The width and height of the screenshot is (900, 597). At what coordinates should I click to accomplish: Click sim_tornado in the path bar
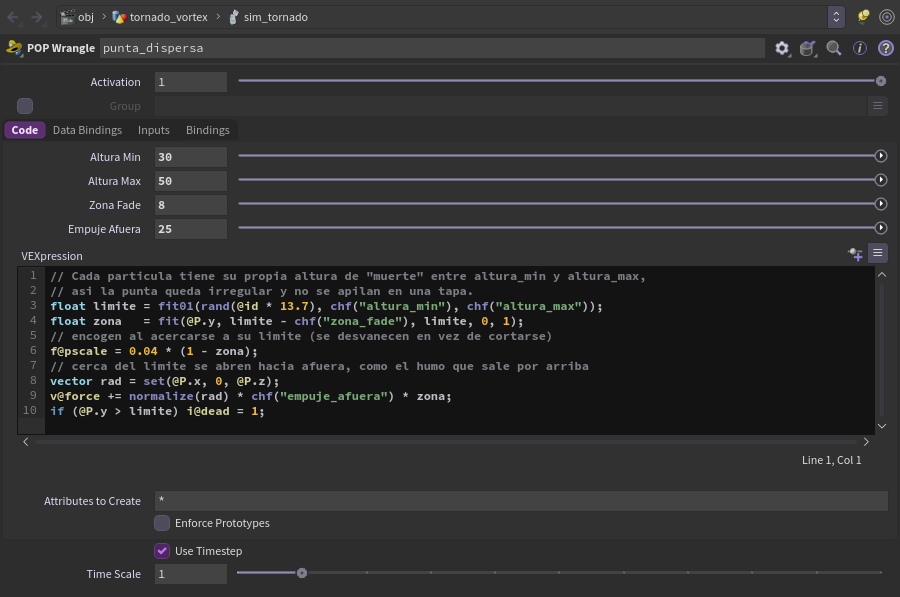pos(276,17)
